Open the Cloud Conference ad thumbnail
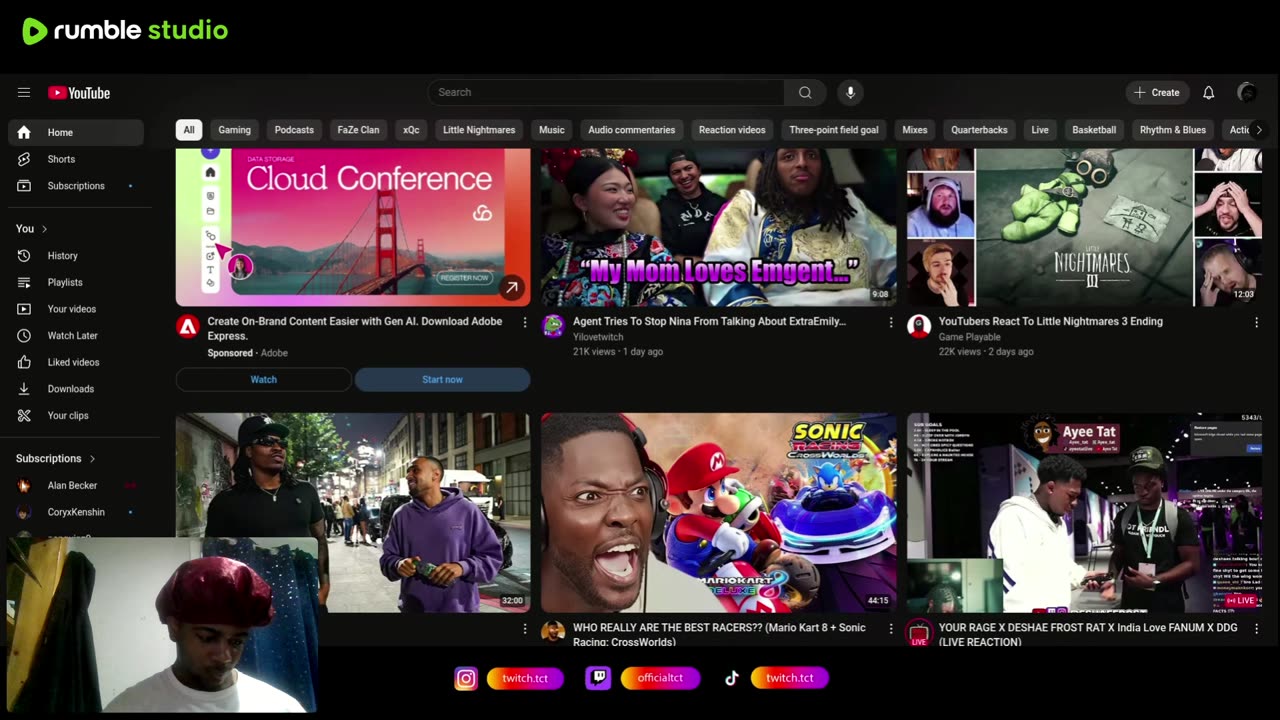The width and height of the screenshot is (1280, 720). pos(353,227)
